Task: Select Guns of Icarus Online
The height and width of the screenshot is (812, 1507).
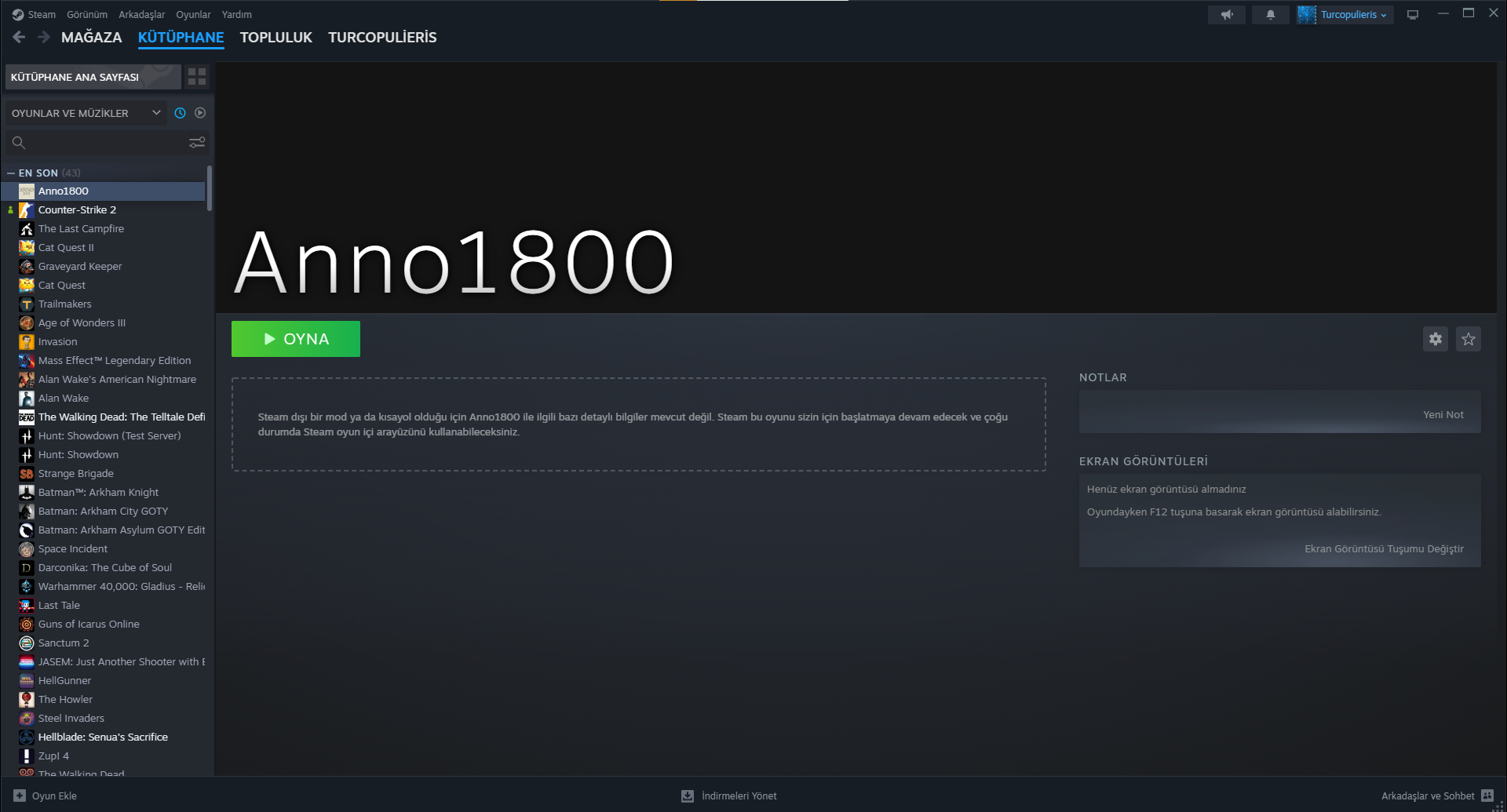Action: 103,624
